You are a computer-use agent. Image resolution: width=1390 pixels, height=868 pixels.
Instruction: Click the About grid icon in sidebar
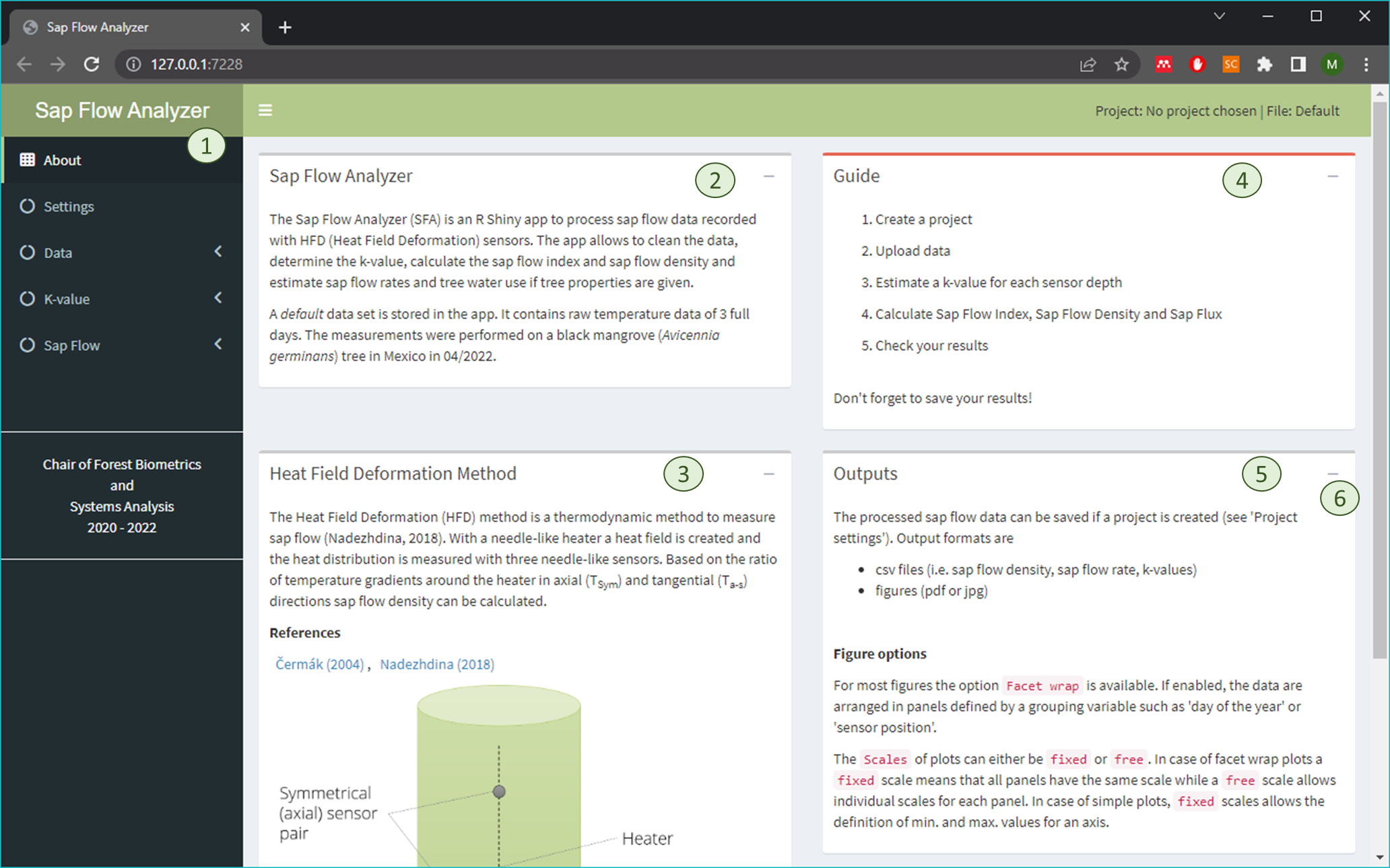[27, 160]
